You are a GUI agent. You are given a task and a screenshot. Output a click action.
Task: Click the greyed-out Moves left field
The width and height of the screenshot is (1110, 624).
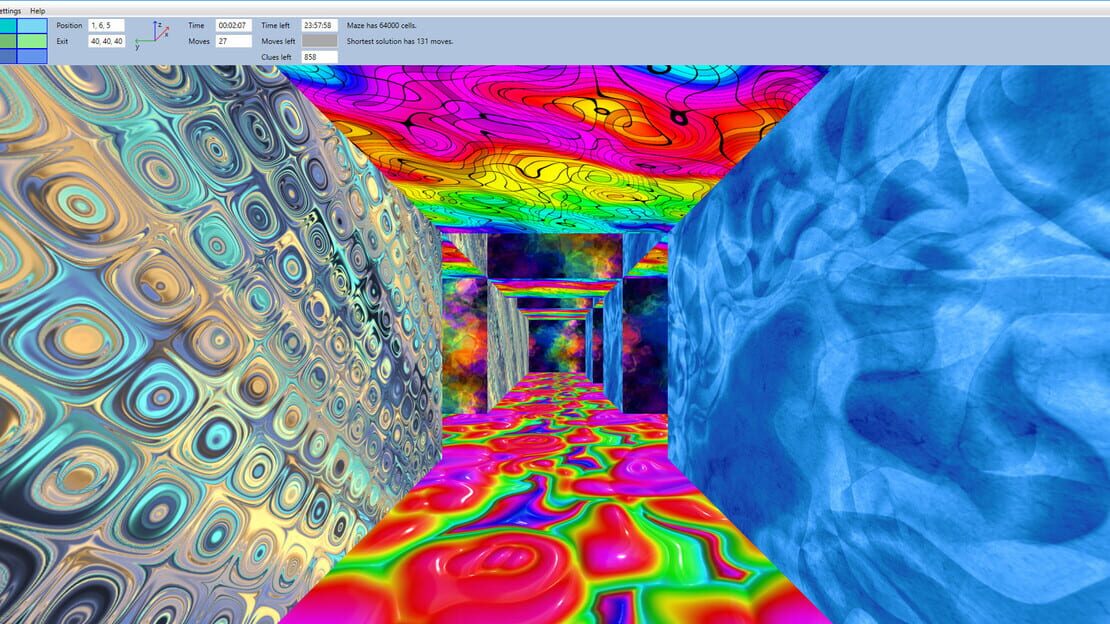[x=319, y=41]
